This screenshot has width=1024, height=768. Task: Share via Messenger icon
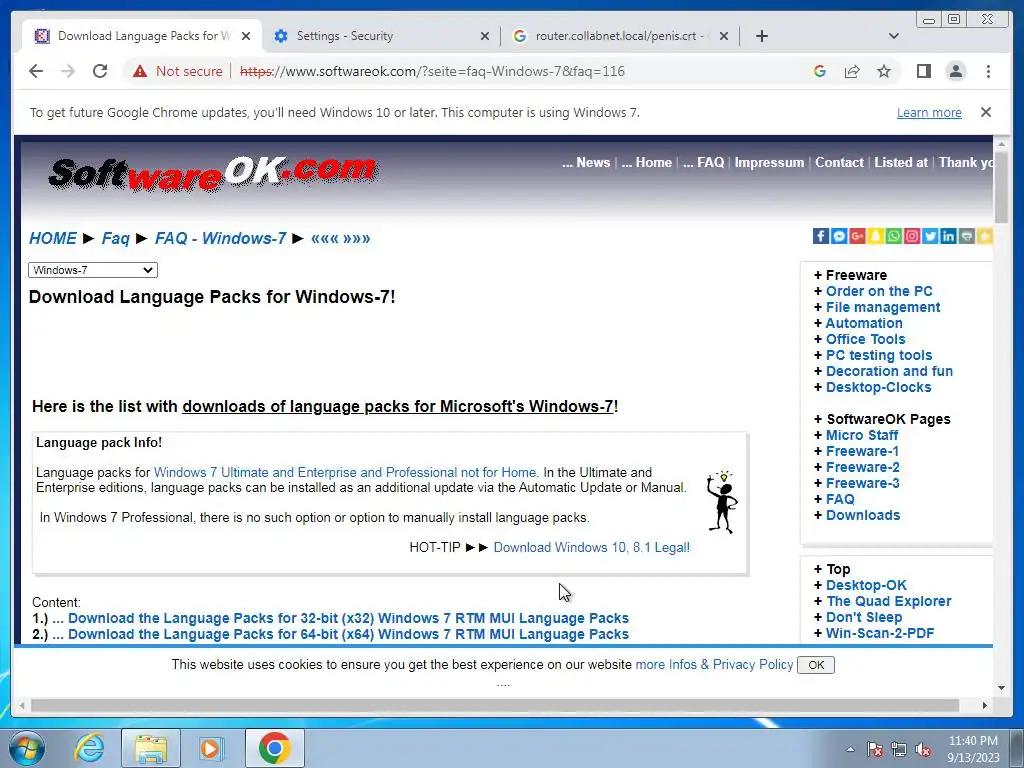click(839, 236)
